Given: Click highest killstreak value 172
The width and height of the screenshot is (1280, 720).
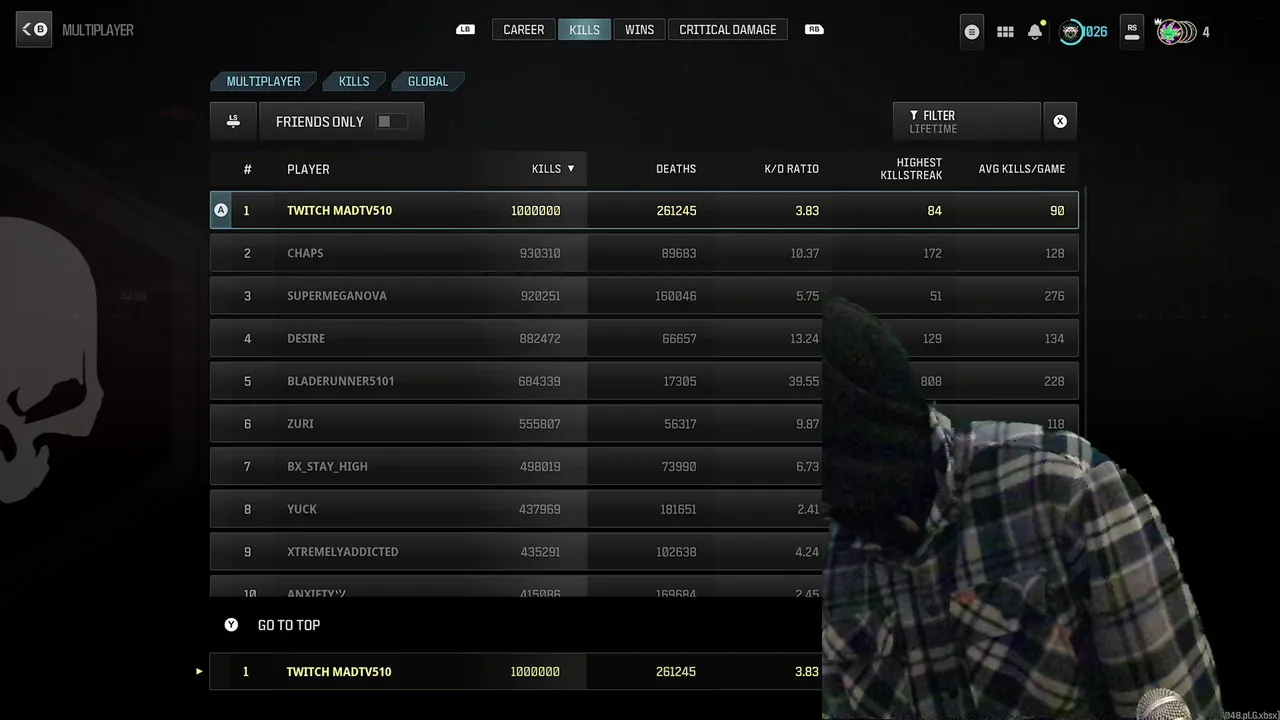Looking at the screenshot, I should click(x=932, y=253).
